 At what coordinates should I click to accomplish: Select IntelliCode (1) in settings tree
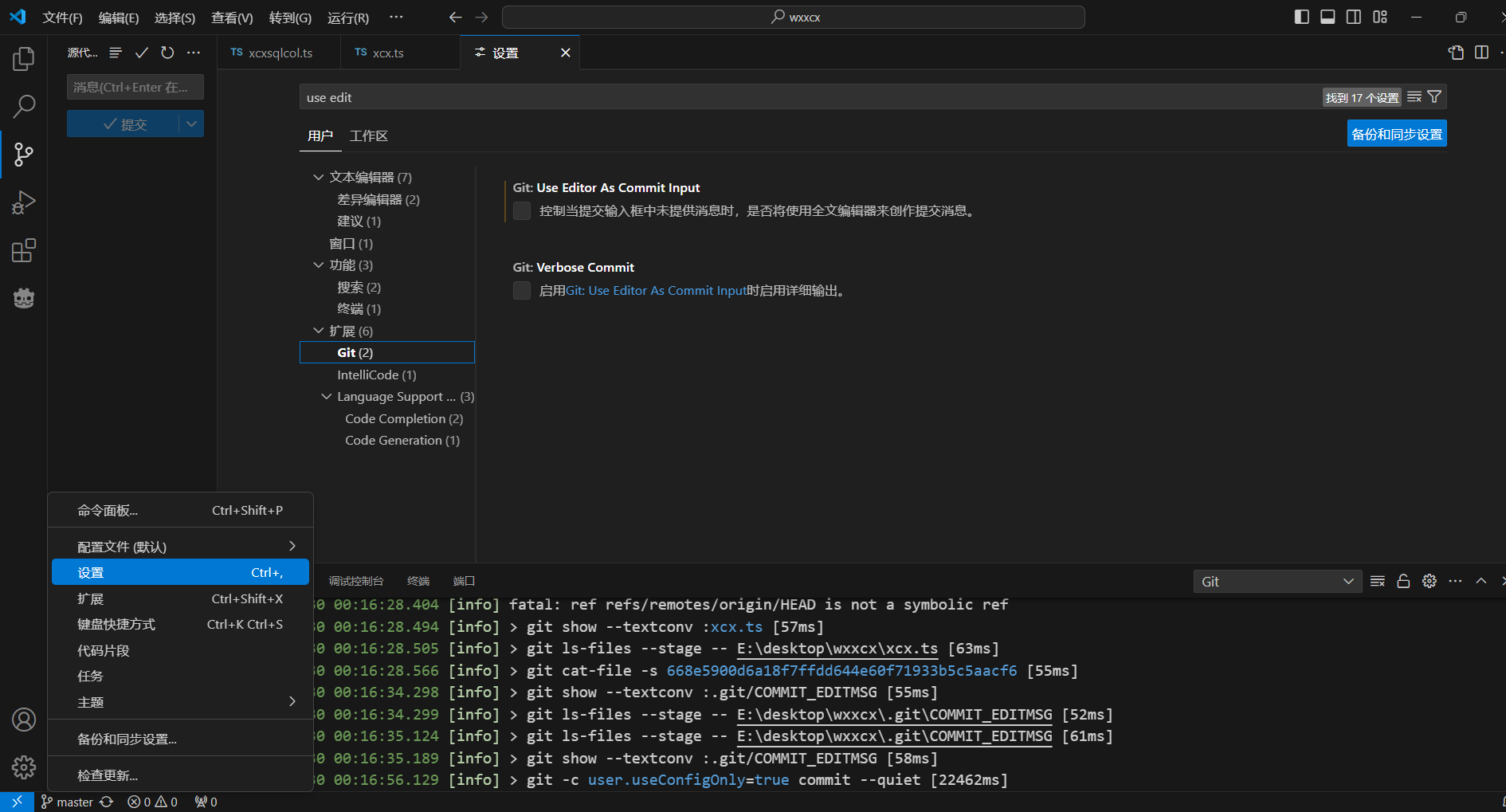pyautogui.click(x=376, y=375)
